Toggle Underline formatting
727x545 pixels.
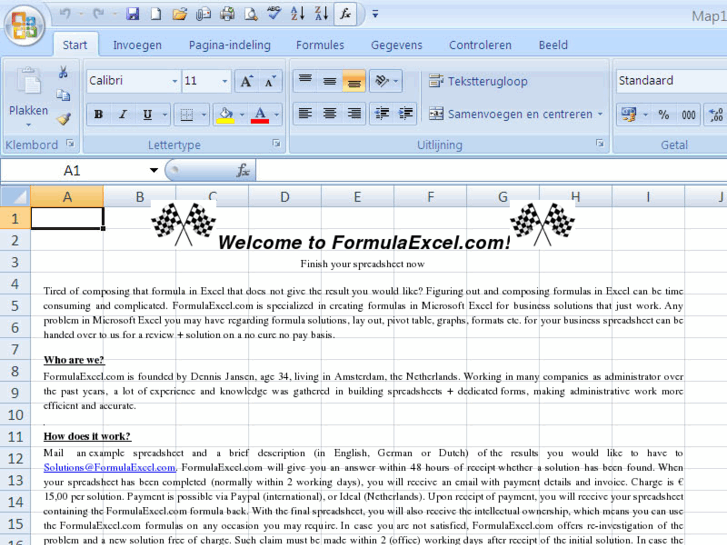point(147,115)
